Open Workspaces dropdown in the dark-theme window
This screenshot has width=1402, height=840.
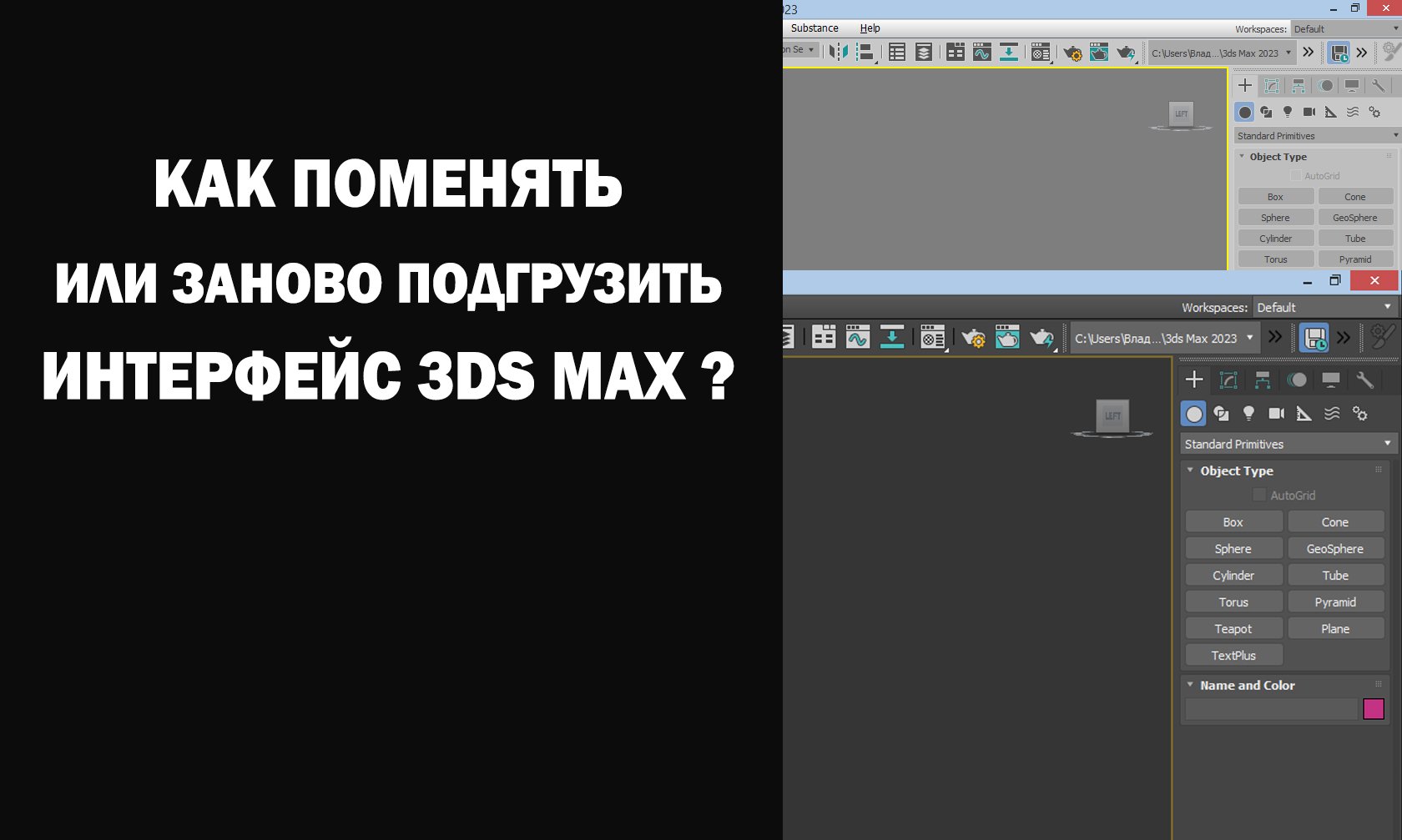[x=1325, y=307]
